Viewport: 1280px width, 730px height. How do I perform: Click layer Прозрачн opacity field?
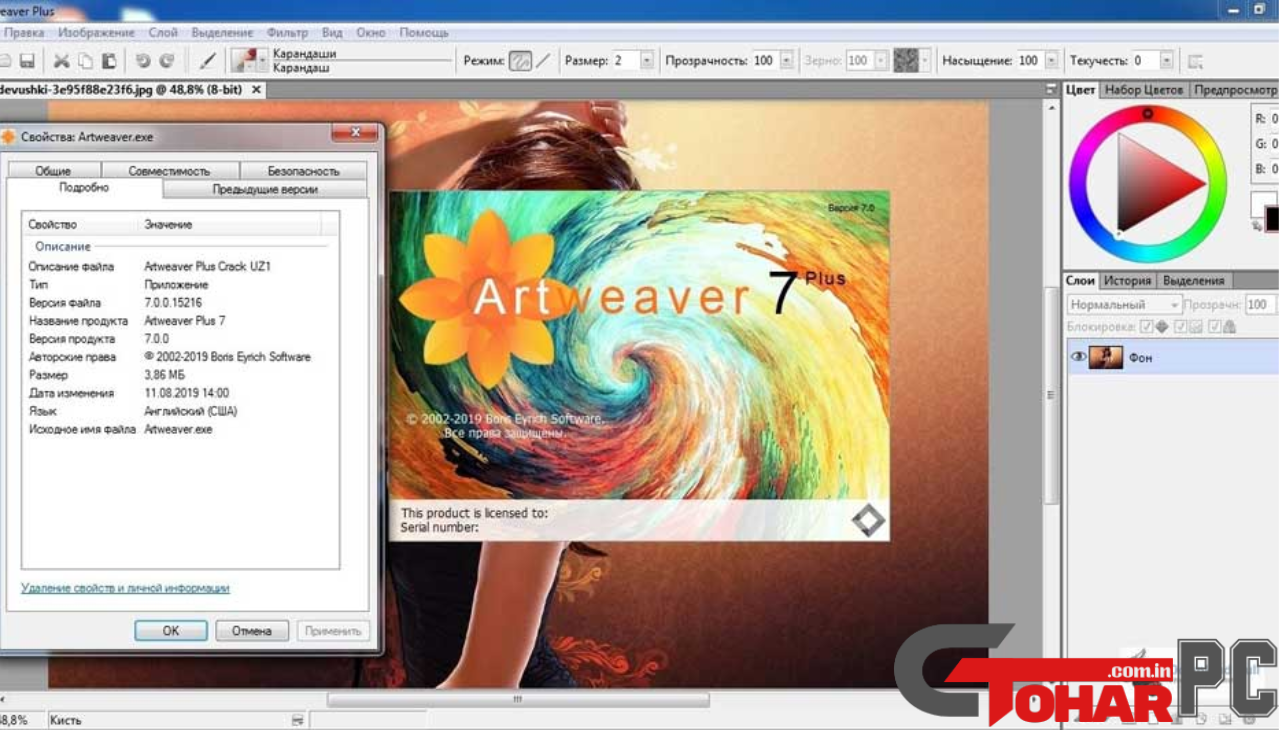[1259, 304]
